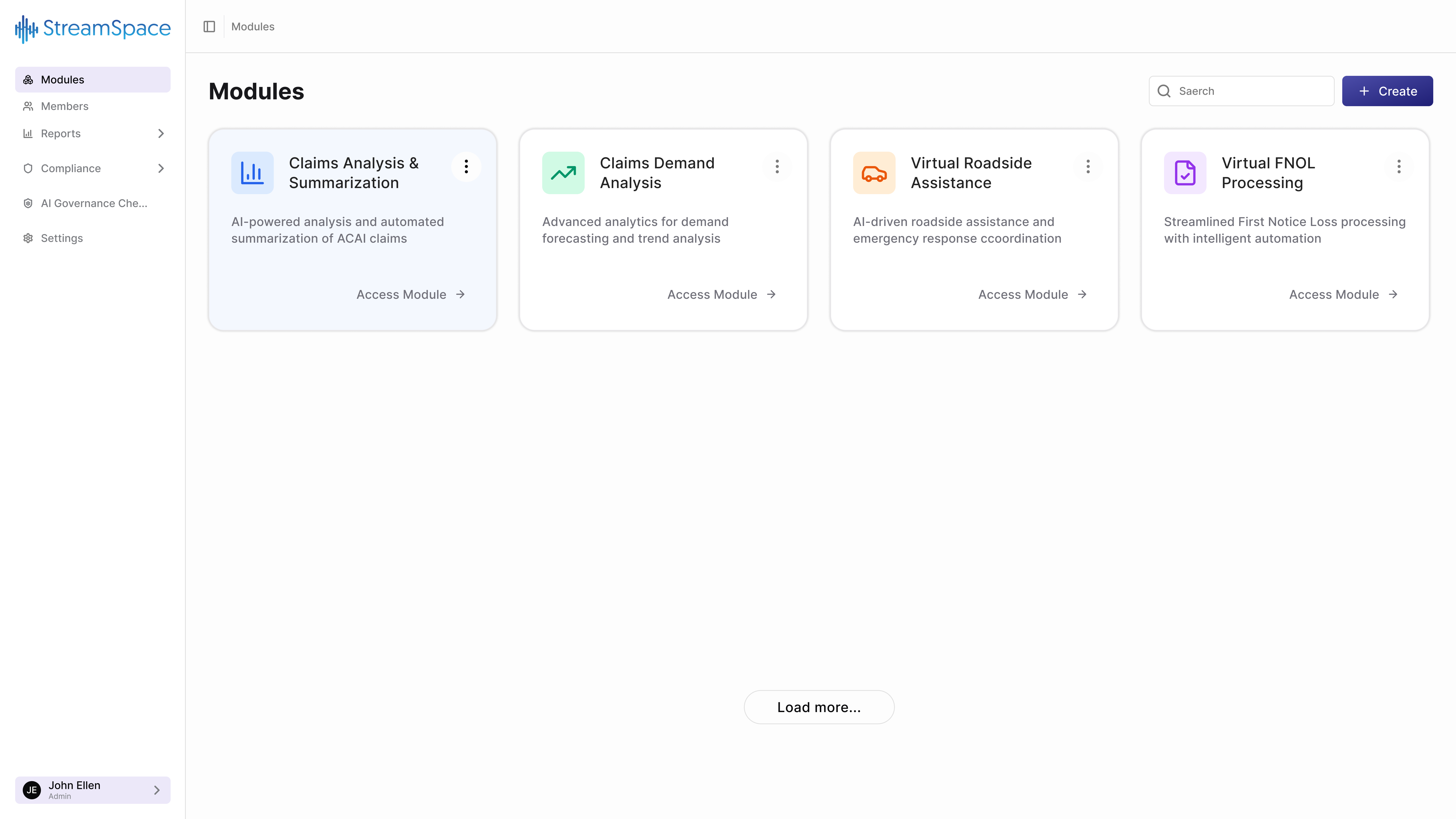1456x819 pixels.
Task: Click Load more... button
Action: pyautogui.click(x=819, y=707)
